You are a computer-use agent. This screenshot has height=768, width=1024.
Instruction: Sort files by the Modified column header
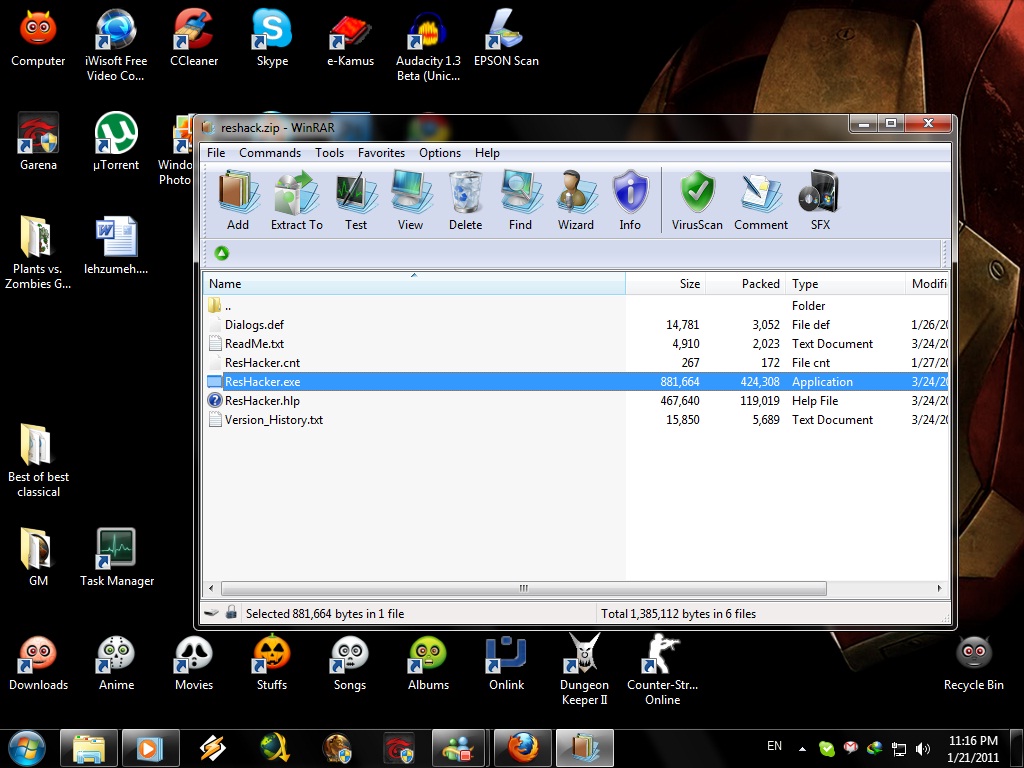pos(927,283)
